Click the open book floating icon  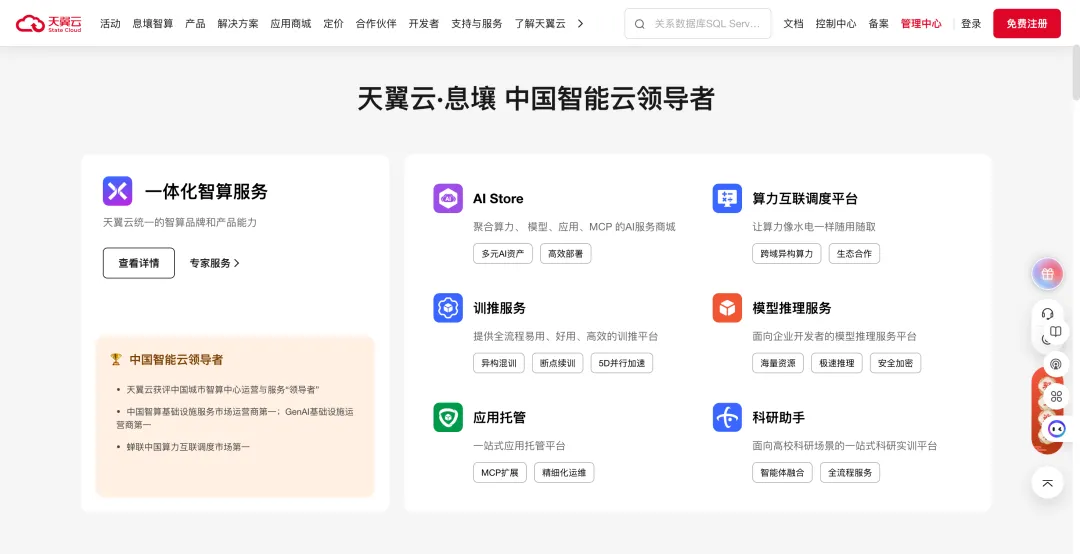pyautogui.click(x=1055, y=332)
